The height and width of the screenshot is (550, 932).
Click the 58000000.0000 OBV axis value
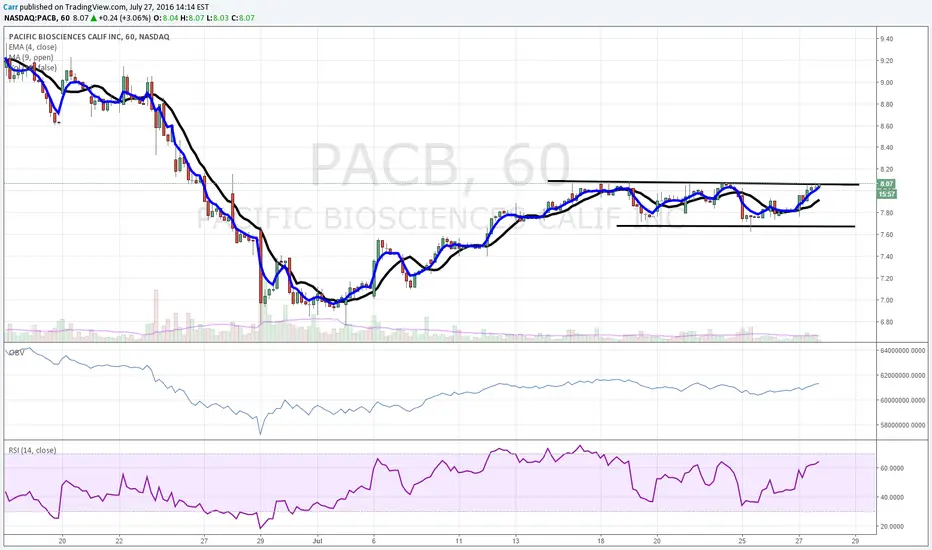tap(902, 425)
